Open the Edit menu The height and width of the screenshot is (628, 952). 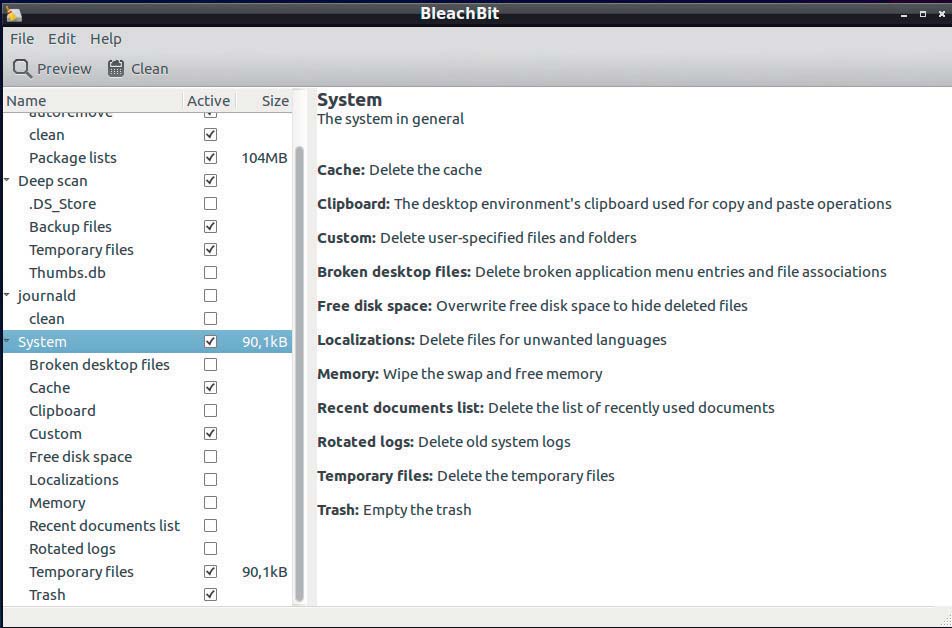(x=62, y=39)
